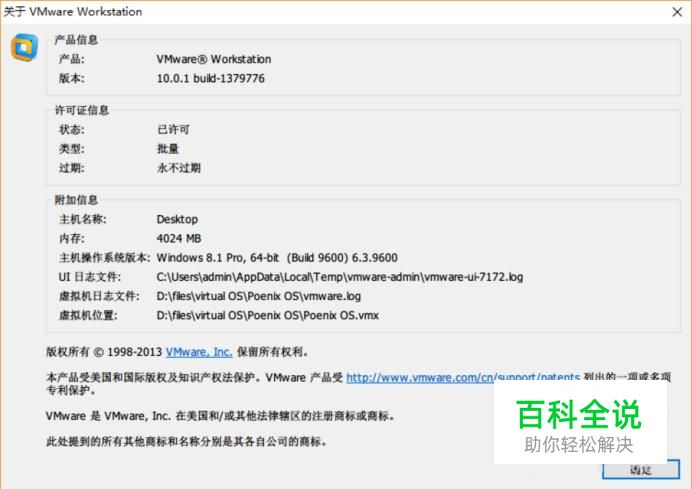The height and width of the screenshot is (489, 692).
Task: Click host name value Desktop
Action: tap(177, 219)
